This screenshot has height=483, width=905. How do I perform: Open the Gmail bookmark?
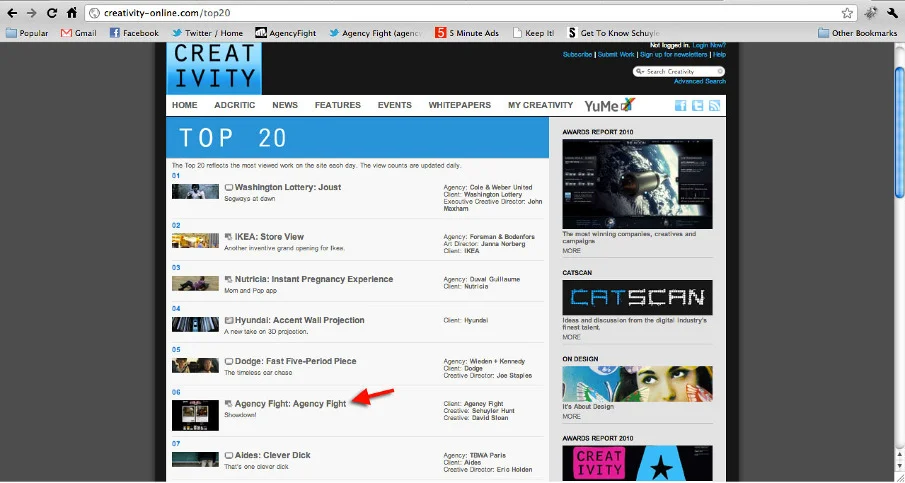point(78,33)
